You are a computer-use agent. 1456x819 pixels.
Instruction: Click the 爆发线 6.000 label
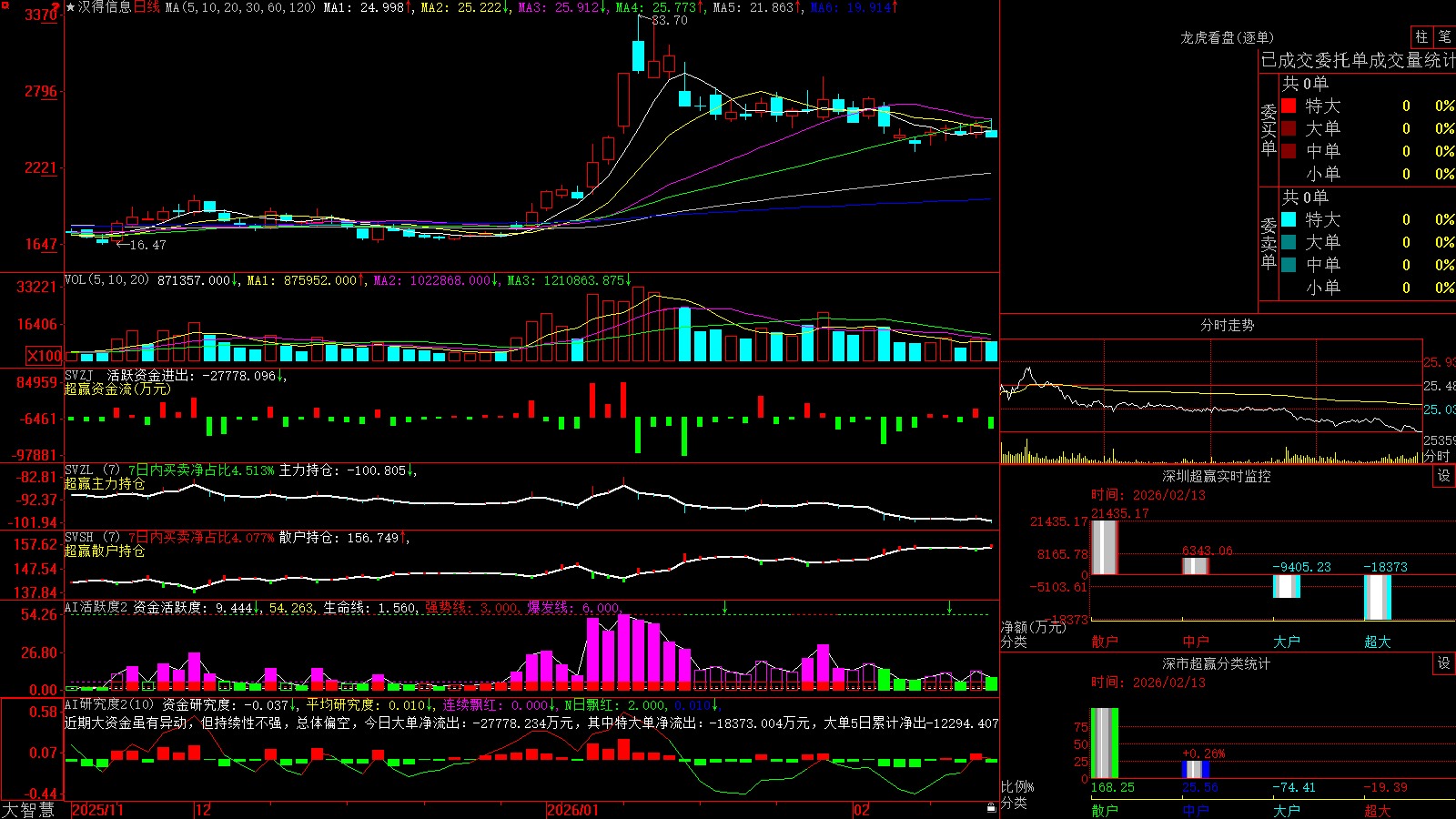click(x=574, y=608)
